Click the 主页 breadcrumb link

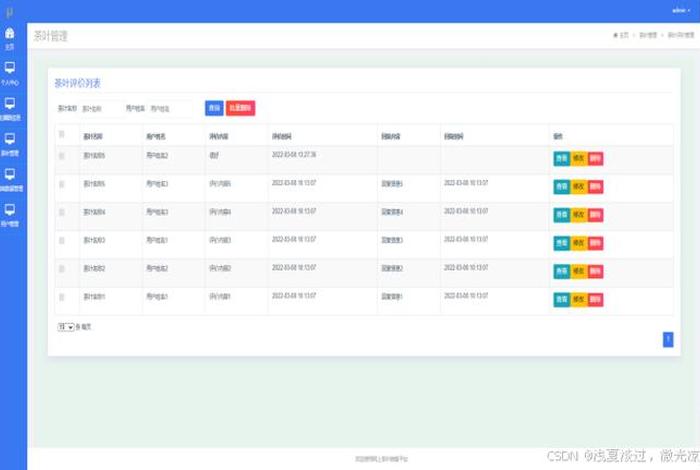[624, 35]
